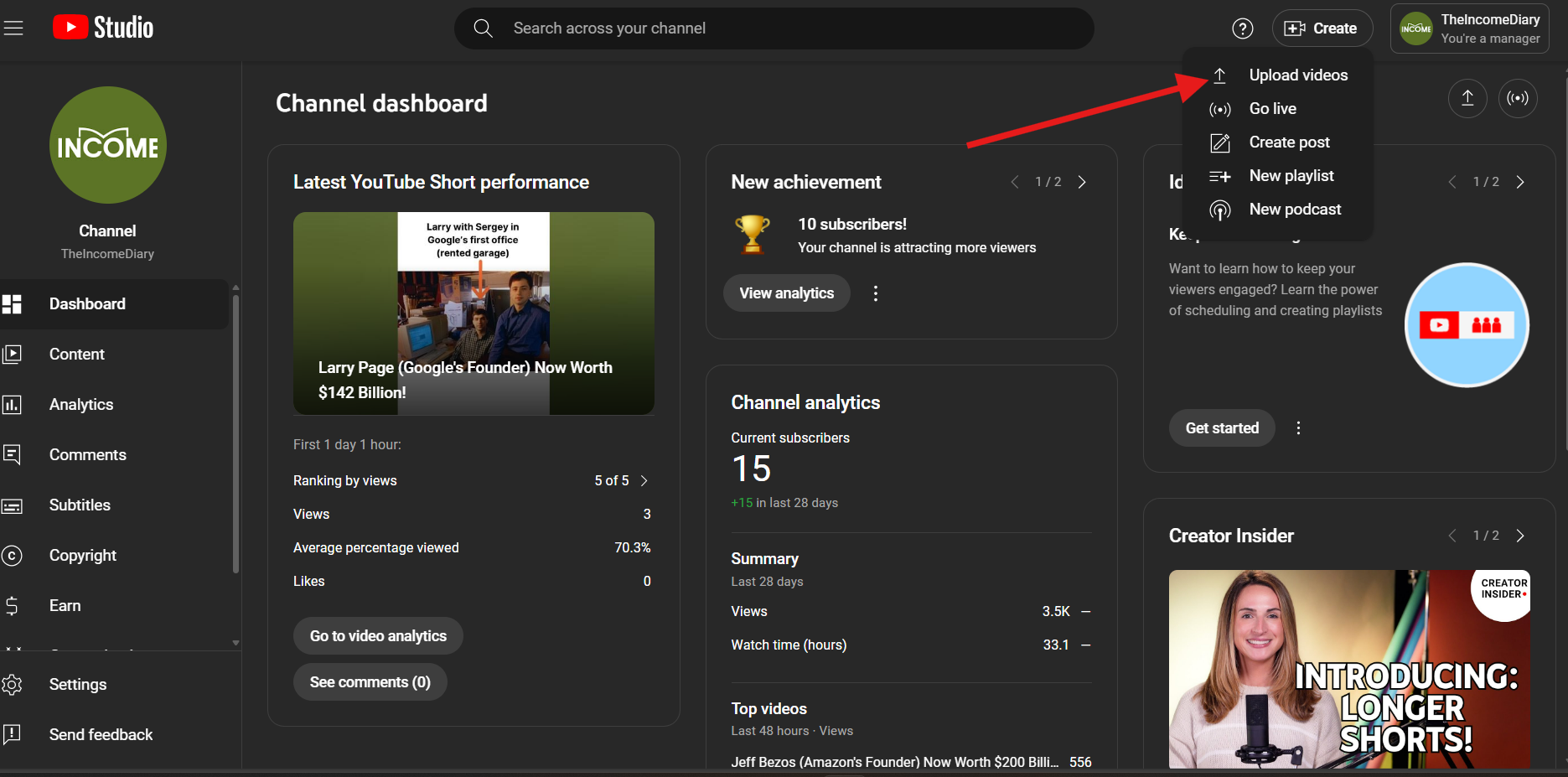Click the Earn dollar icon
The width and height of the screenshot is (1568, 777).
[x=12, y=606]
